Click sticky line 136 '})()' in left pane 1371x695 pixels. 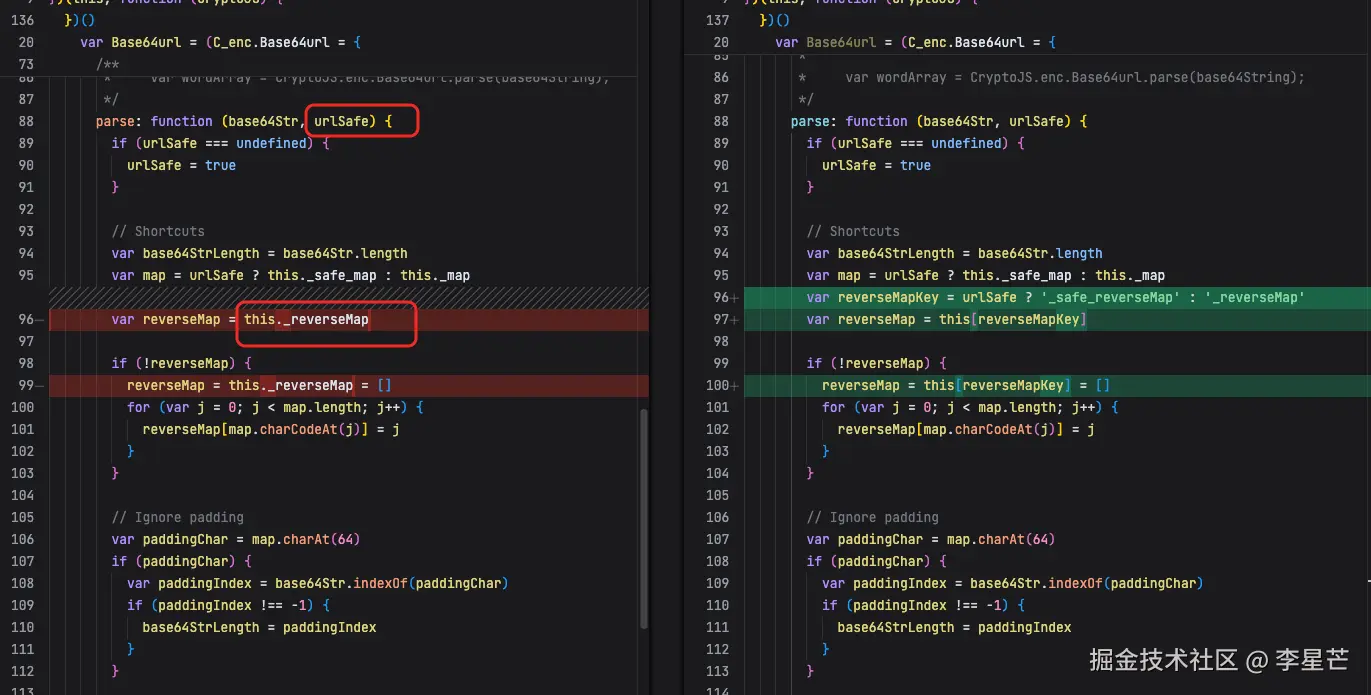pyautogui.click(x=76, y=20)
